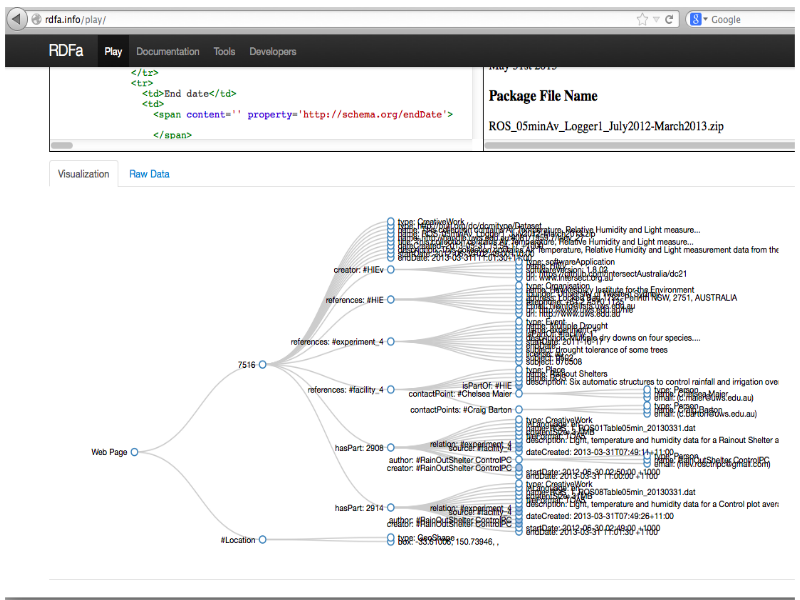Reload the page with the refresh icon
800x600 pixels.
pyautogui.click(x=669, y=19)
